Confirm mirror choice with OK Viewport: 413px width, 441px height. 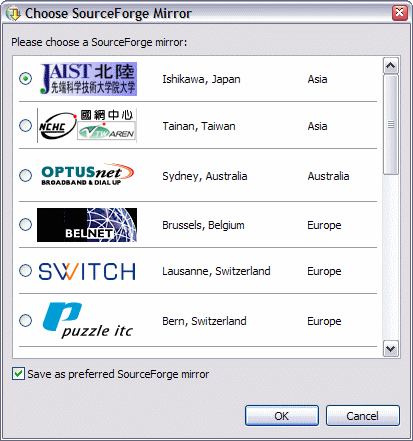[x=282, y=416]
